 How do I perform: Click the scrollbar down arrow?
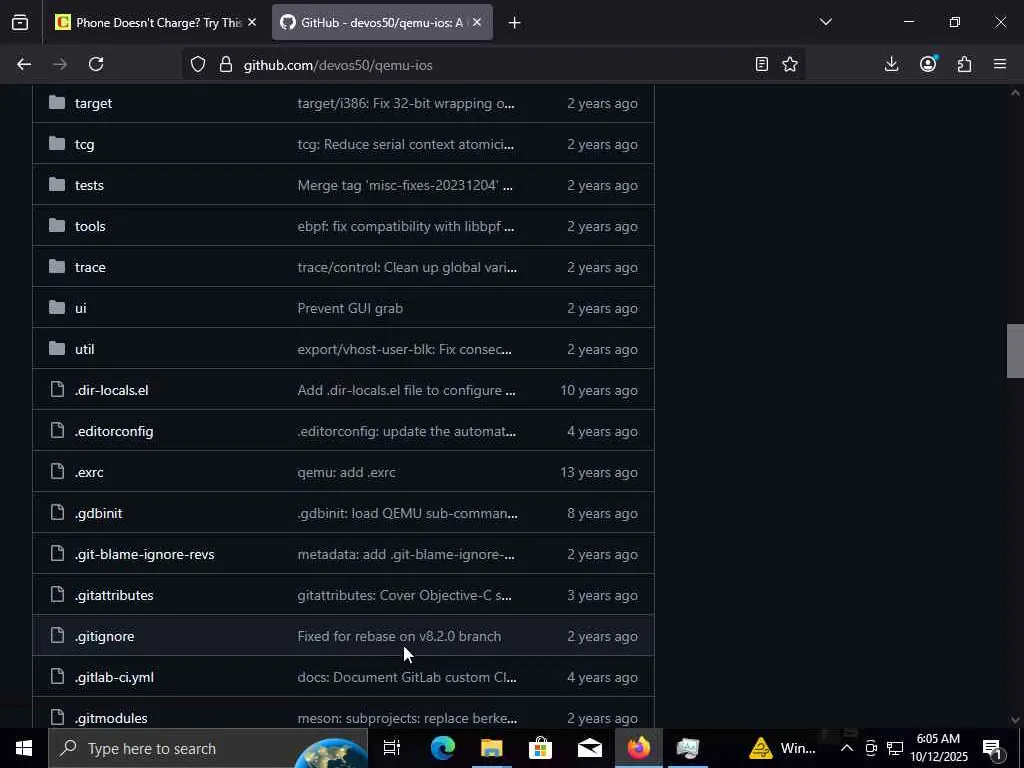(x=1015, y=720)
